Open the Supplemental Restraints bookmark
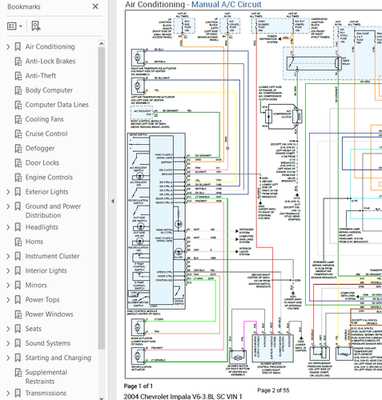Viewport: 382px width, 400px height. pos(46,377)
